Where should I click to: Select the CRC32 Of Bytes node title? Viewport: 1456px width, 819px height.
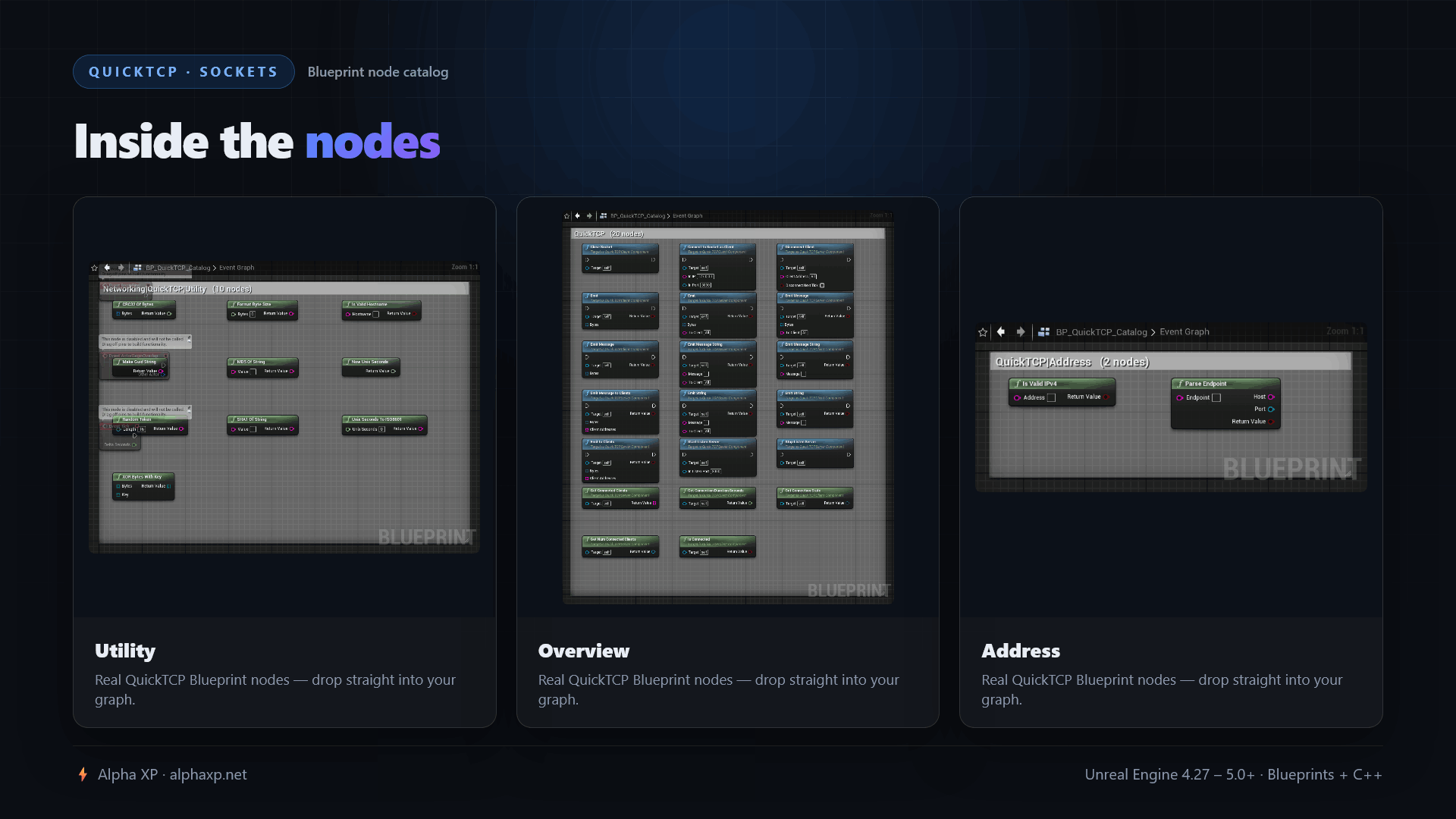coord(138,304)
